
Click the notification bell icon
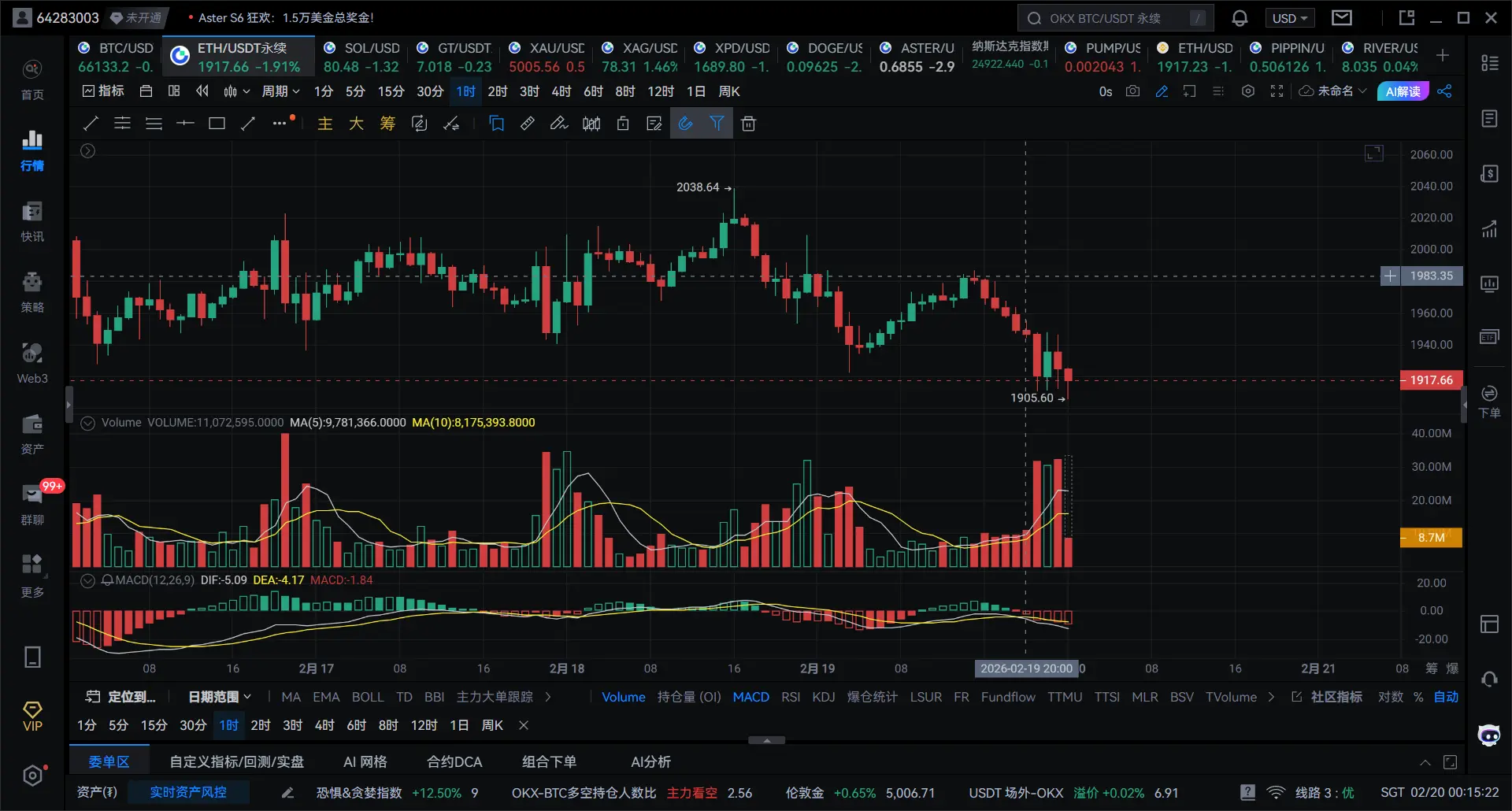coord(1240,18)
